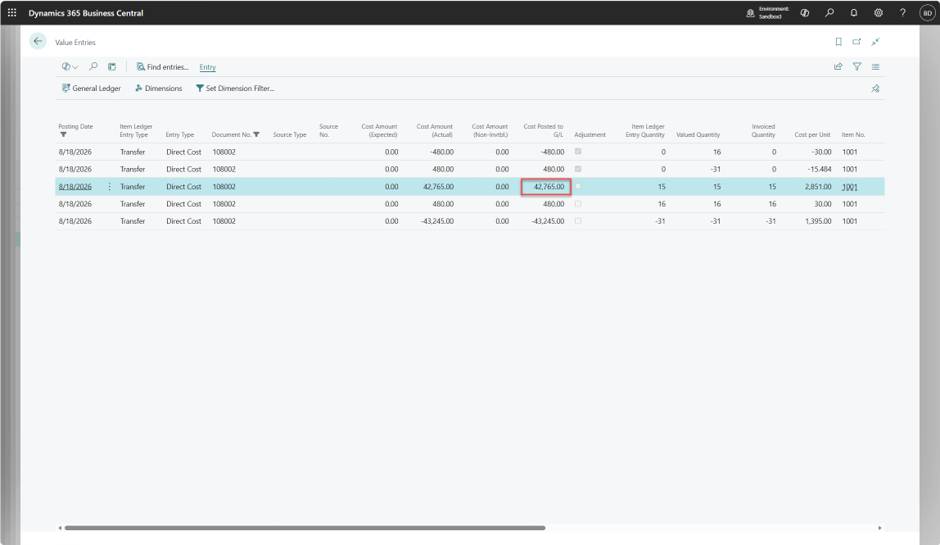Viewport: 940px width, 545px height.
Task: Toggle Adjustment checkbox in the highlighted 42,765.00 row
Action: tap(578, 186)
